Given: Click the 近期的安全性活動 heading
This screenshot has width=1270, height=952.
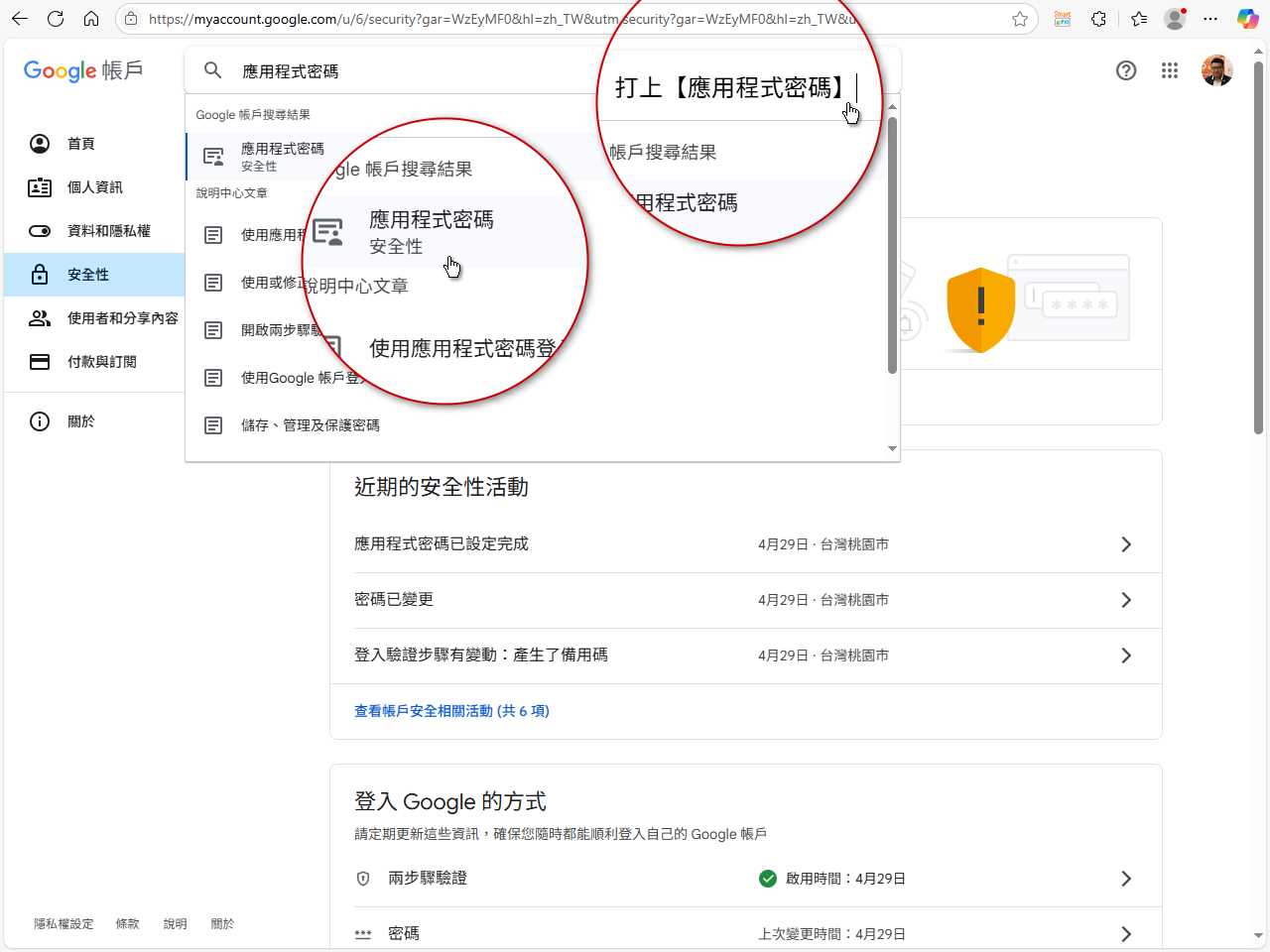Looking at the screenshot, I should [x=442, y=487].
